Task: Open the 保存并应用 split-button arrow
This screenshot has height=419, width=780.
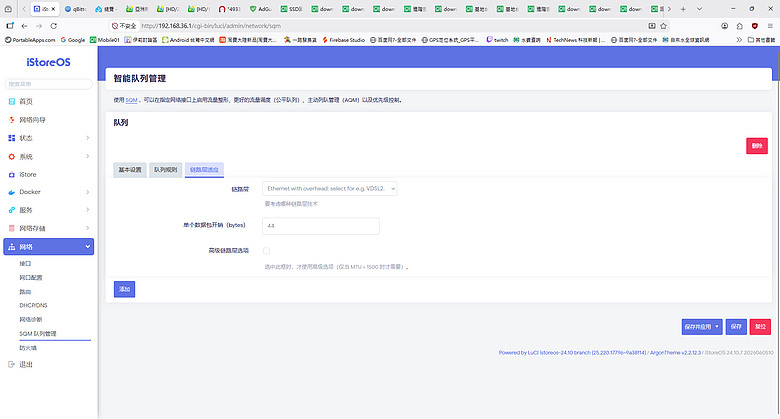Action: pyautogui.click(x=717, y=327)
